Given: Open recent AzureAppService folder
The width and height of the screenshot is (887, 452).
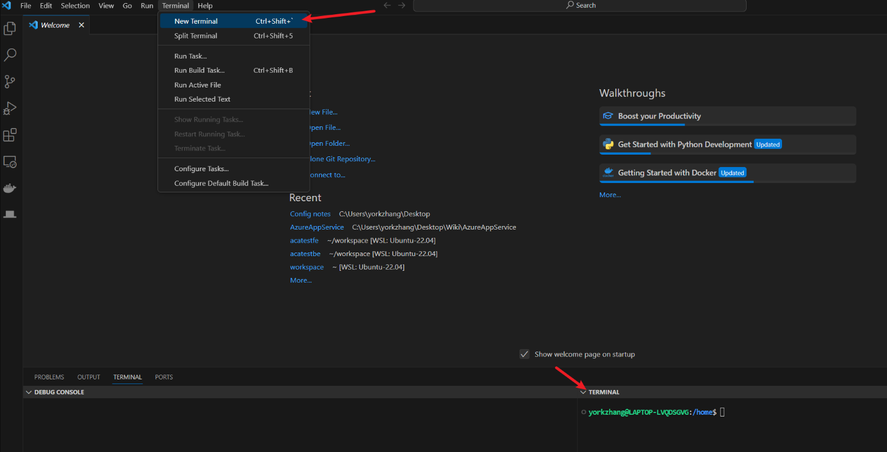Looking at the screenshot, I should point(317,227).
